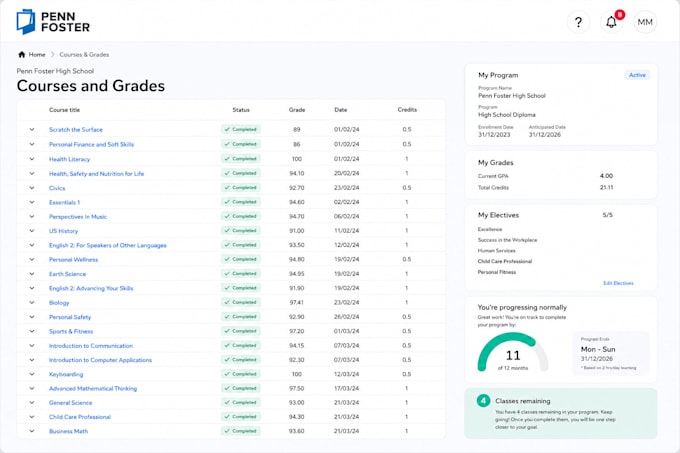Screen dimensions: 680x453
Task: Open Scratch the Surface course link
Action: 76,130
